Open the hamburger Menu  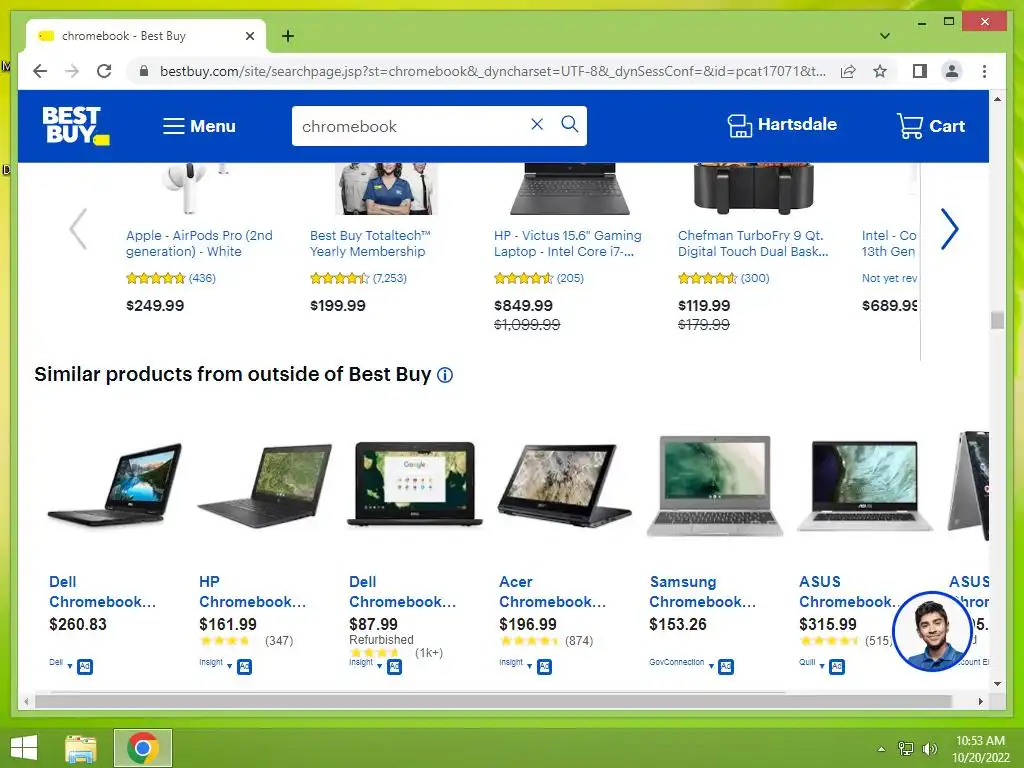199,126
